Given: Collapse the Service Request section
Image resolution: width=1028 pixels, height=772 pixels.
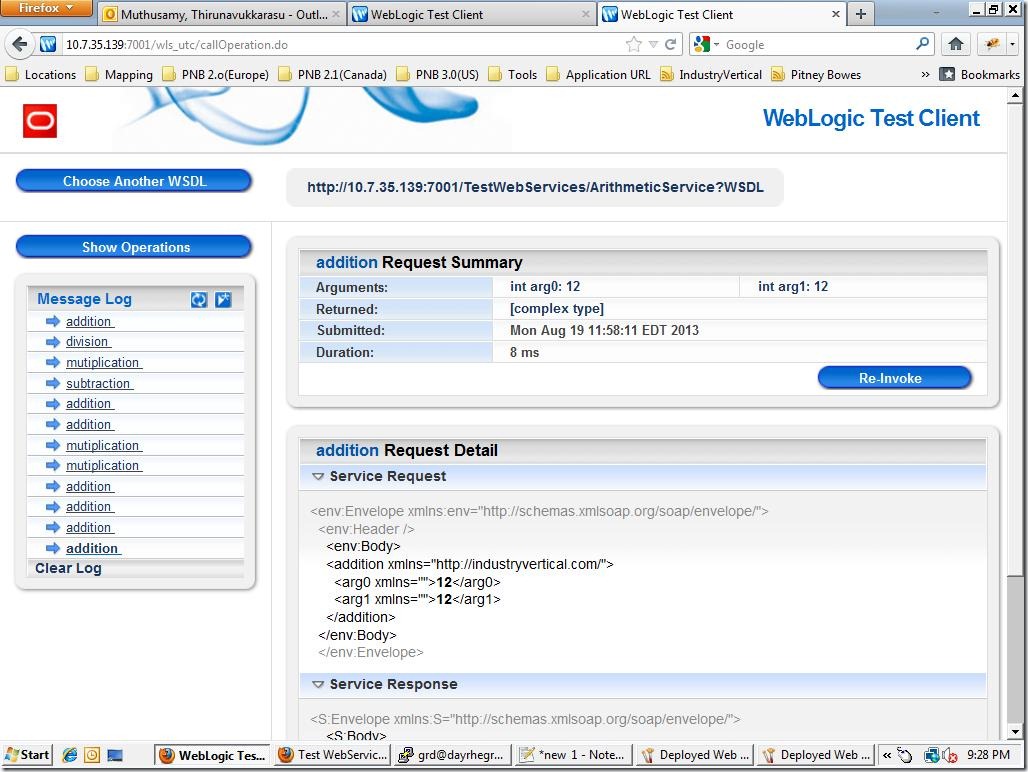Looking at the screenshot, I should coord(318,476).
